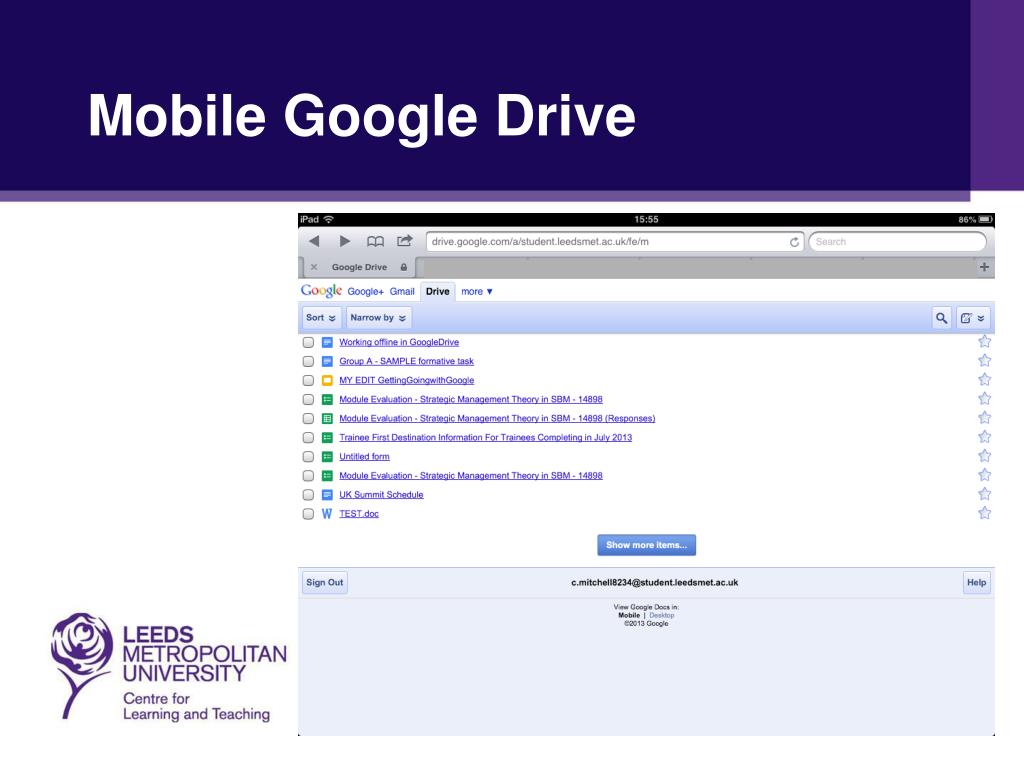1024x768 pixels.
Task: Open a new tab with the plus icon
Action: [984, 266]
